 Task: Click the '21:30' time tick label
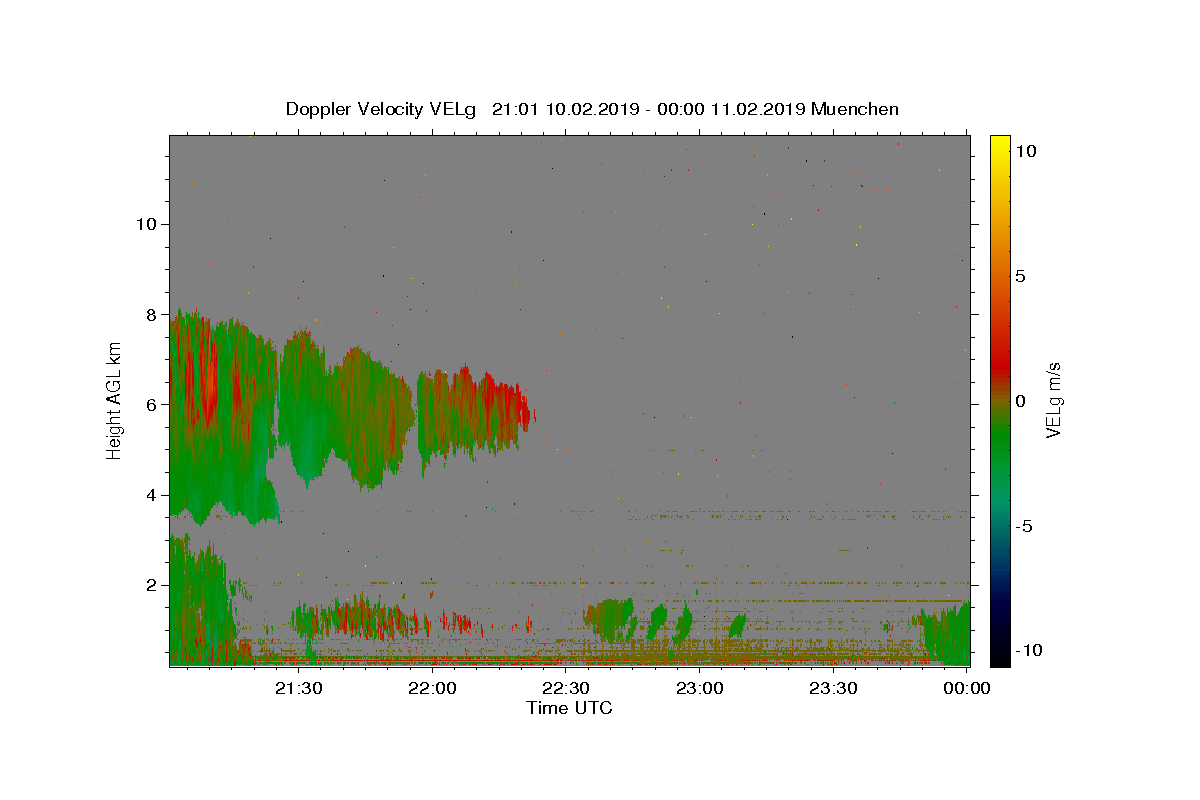coord(298,688)
